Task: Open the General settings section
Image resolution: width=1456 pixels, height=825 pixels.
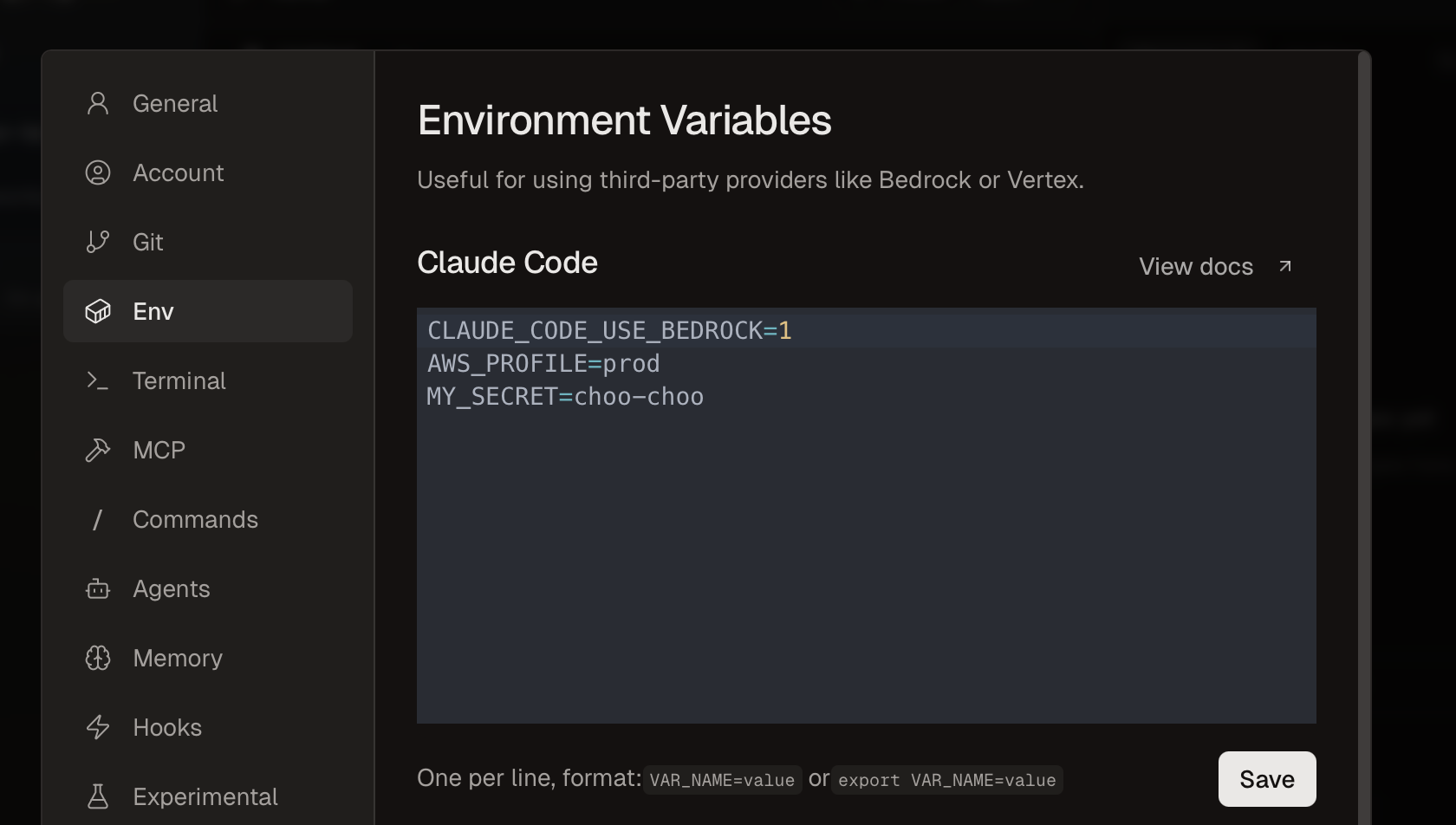Action: tap(174, 103)
